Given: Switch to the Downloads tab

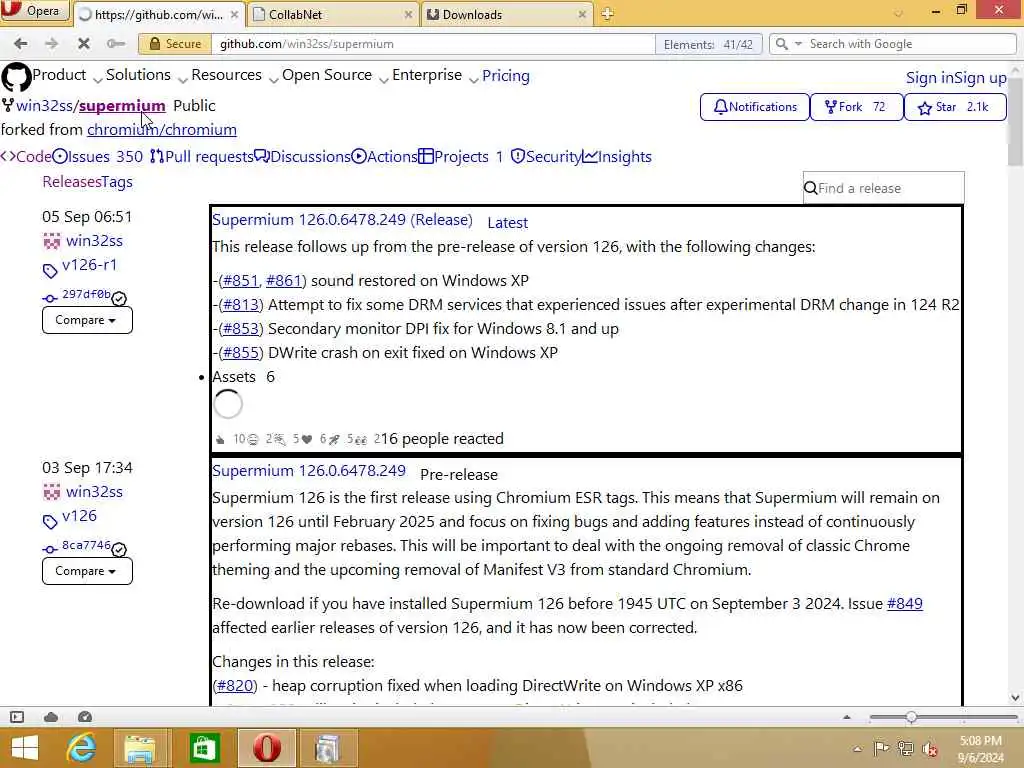Looking at the screenshot, I should coord(507,14).
